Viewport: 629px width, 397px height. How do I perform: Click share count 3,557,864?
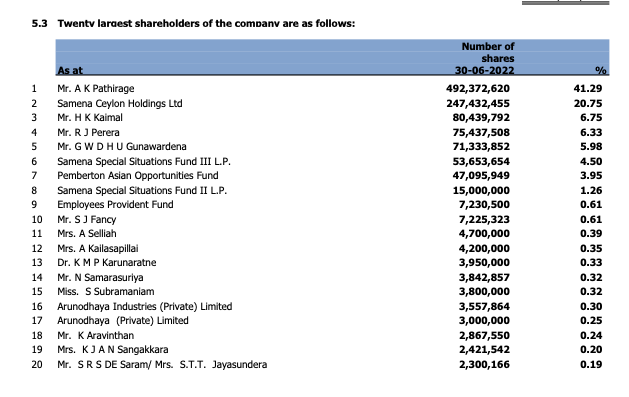tap(484, 306)
